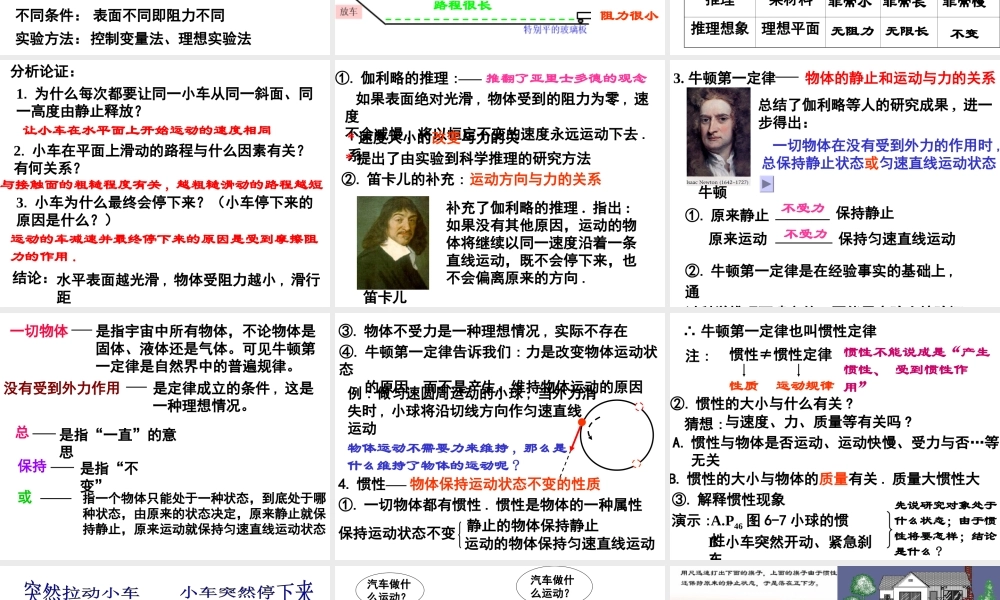Click the table cell '无限长'
This screenshot has width=1000, height=600.
pyautogui.click(x=907, y=31)
